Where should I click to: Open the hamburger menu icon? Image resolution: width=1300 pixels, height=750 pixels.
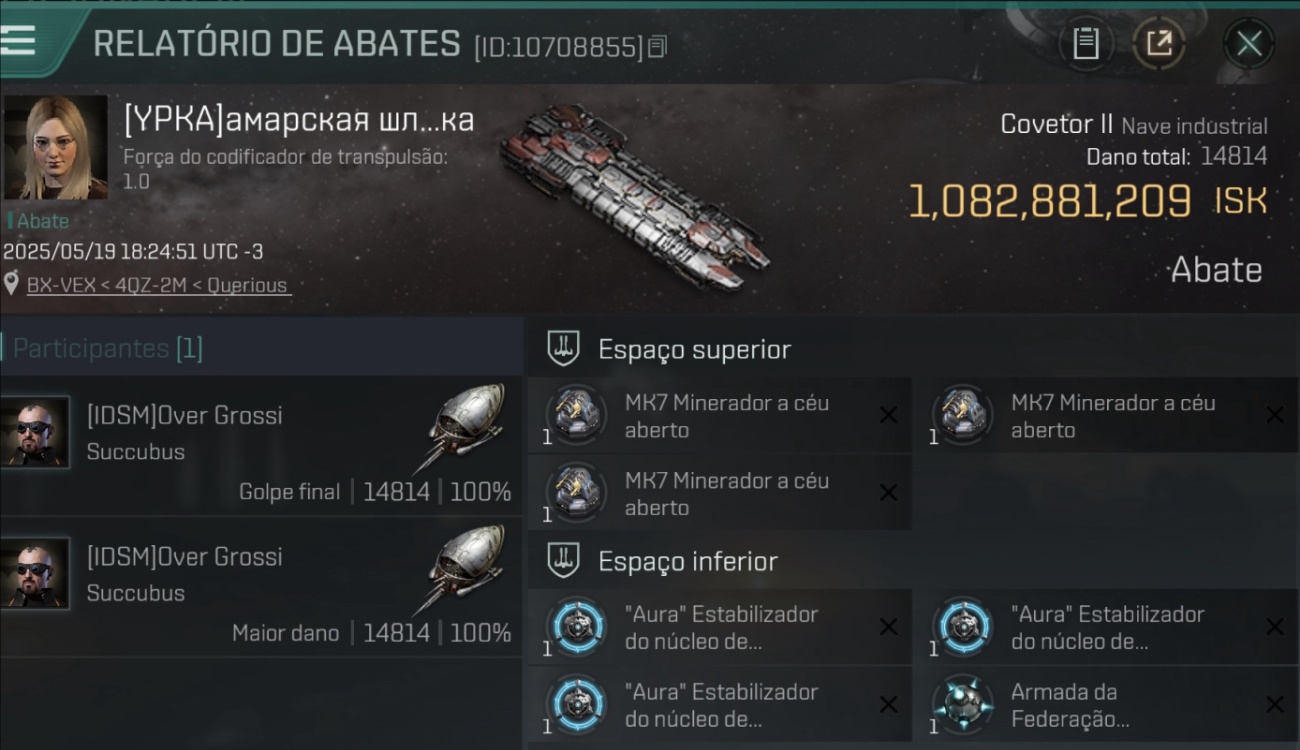18,40
